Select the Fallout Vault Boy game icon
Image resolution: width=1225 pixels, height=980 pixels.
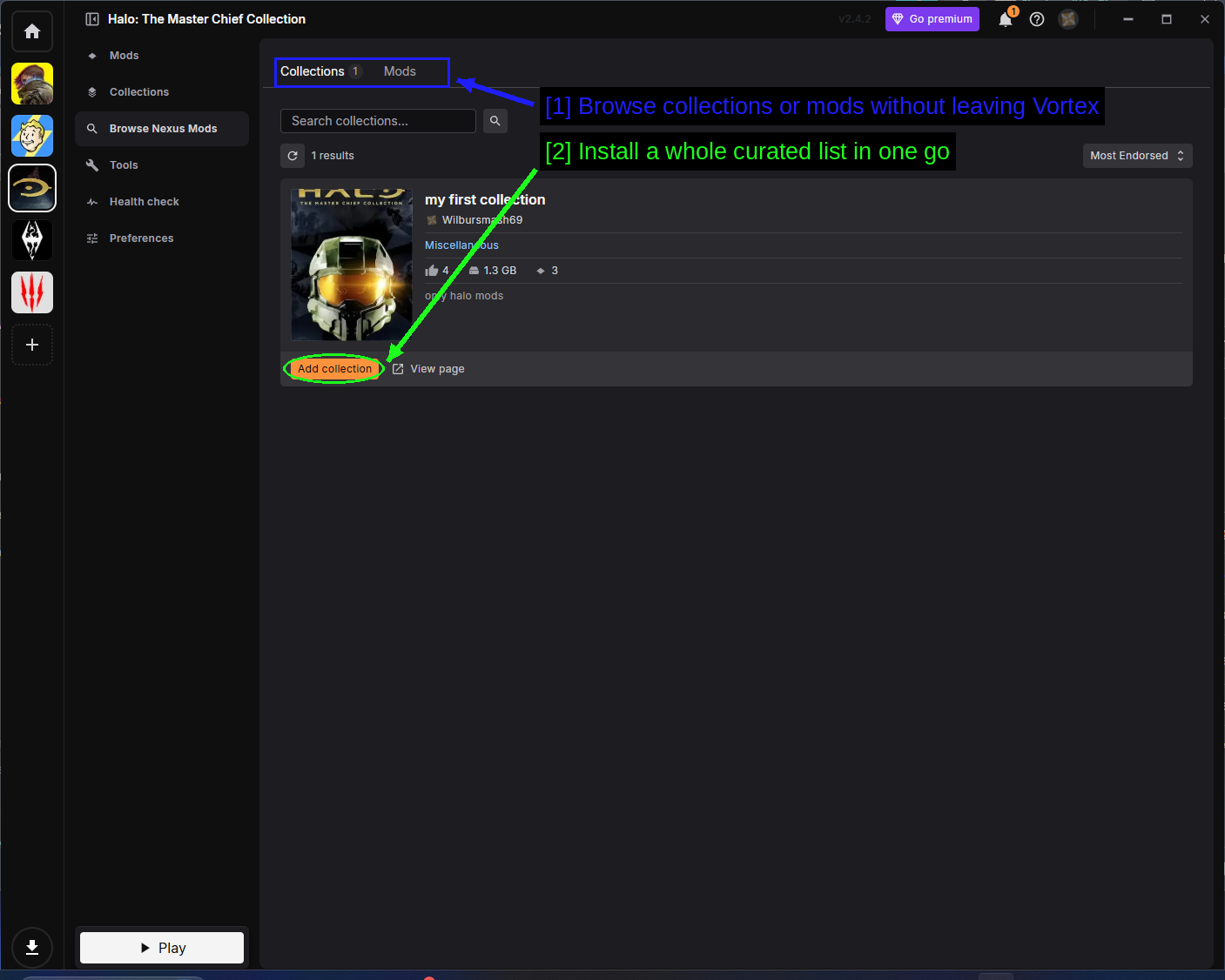[x=32, y=136]
